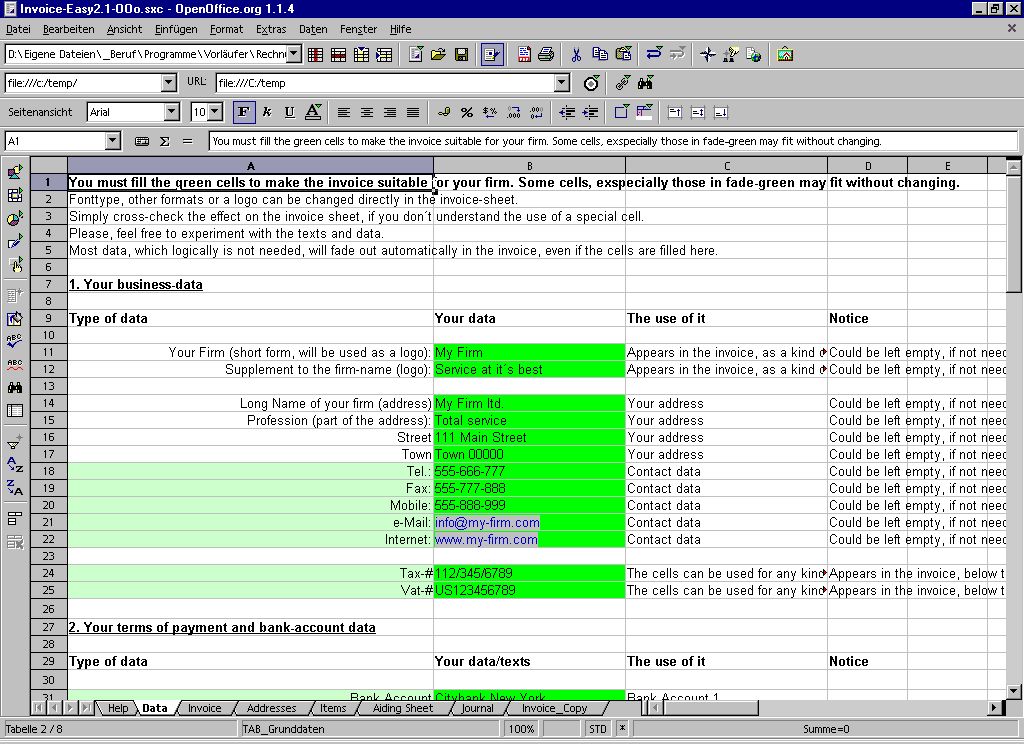Click the www.my-firm.com link
The image size is (1024, 744).
[485, 540]
